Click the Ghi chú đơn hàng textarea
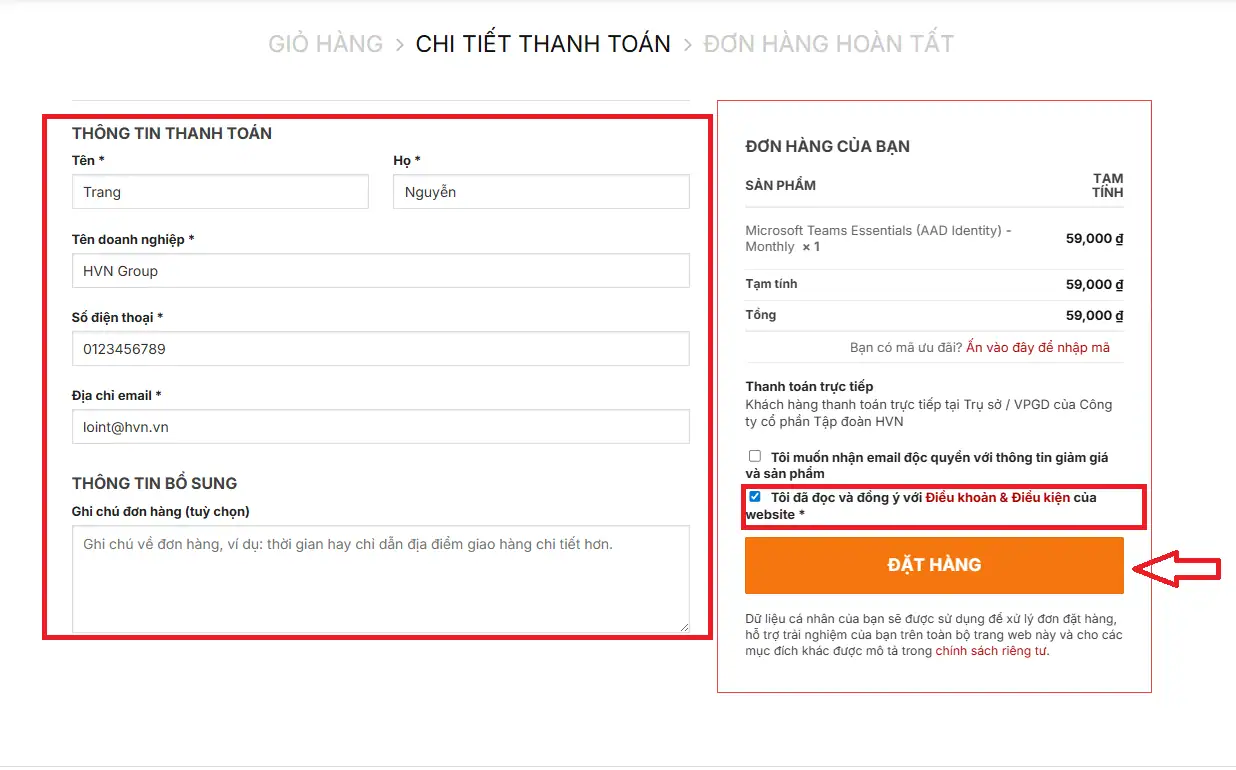The height and width of the screenshot is (770, 1236). pyautogui.click(x=381, y=579)
